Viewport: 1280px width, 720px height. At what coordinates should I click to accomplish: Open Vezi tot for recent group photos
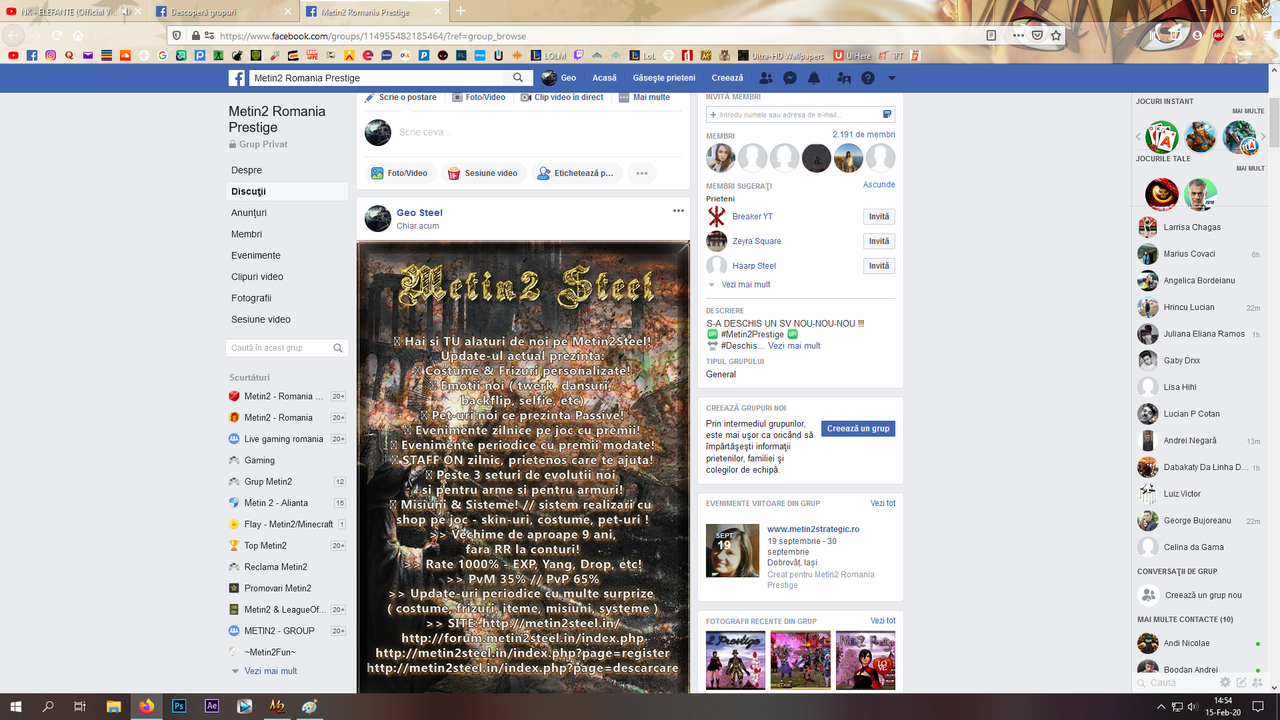tap(883, 621)
